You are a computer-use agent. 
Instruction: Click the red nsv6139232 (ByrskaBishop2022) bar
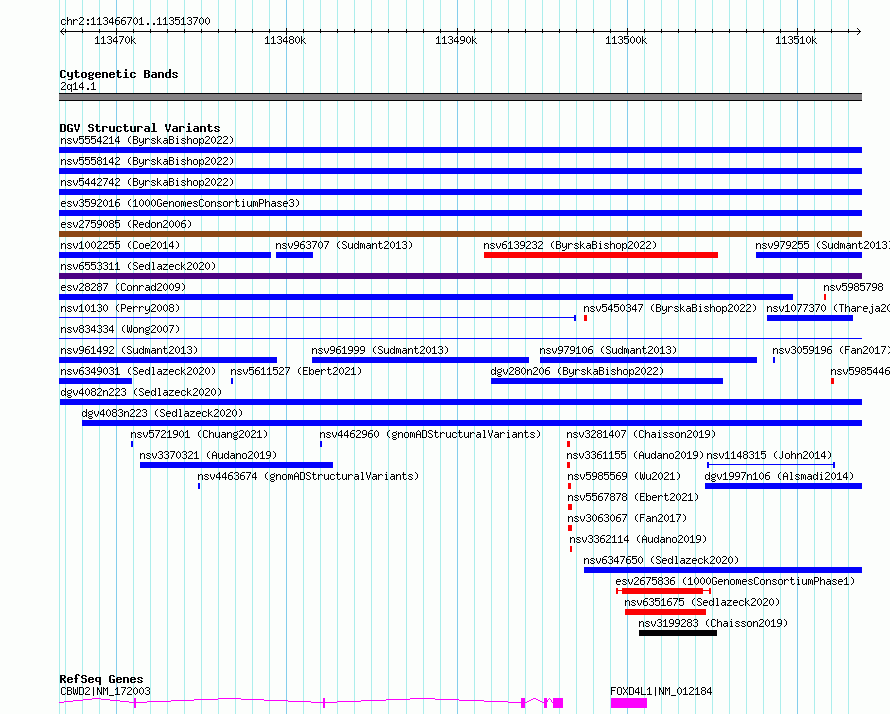601,255
